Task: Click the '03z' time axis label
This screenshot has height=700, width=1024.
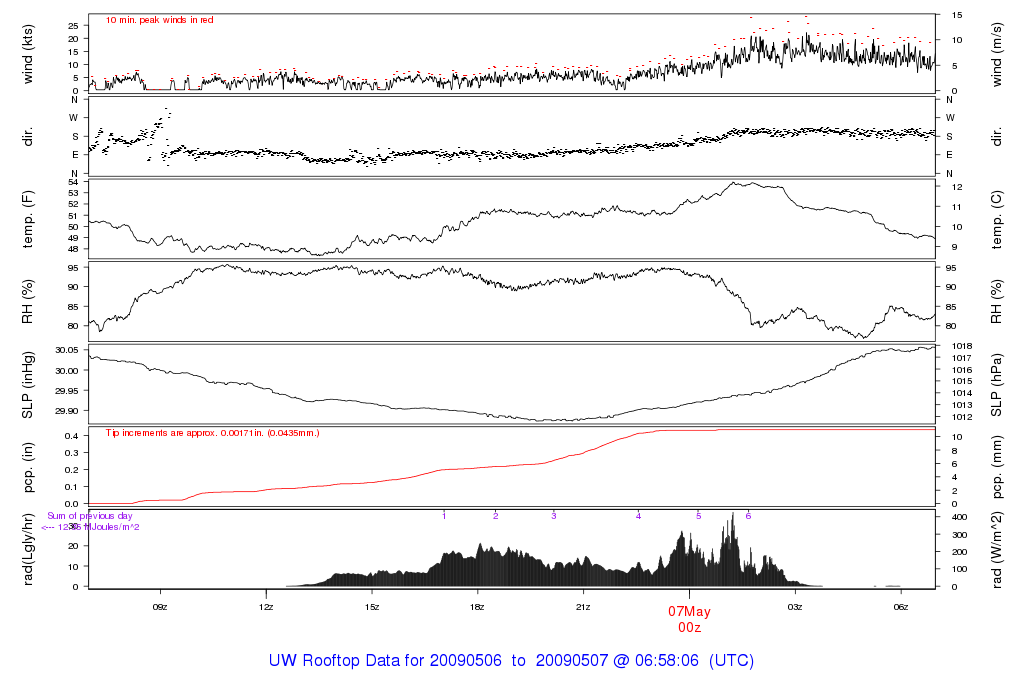Action: point(795,607)
